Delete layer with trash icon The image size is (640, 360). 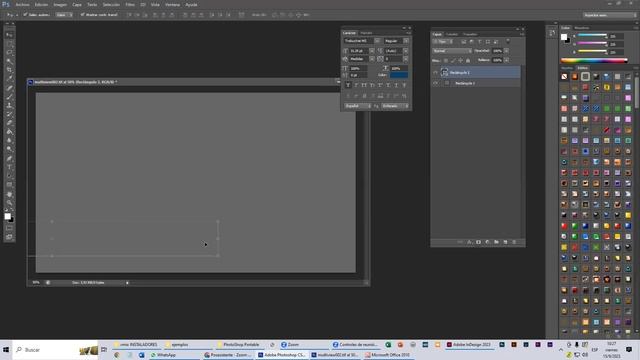(x=514, y=242)
